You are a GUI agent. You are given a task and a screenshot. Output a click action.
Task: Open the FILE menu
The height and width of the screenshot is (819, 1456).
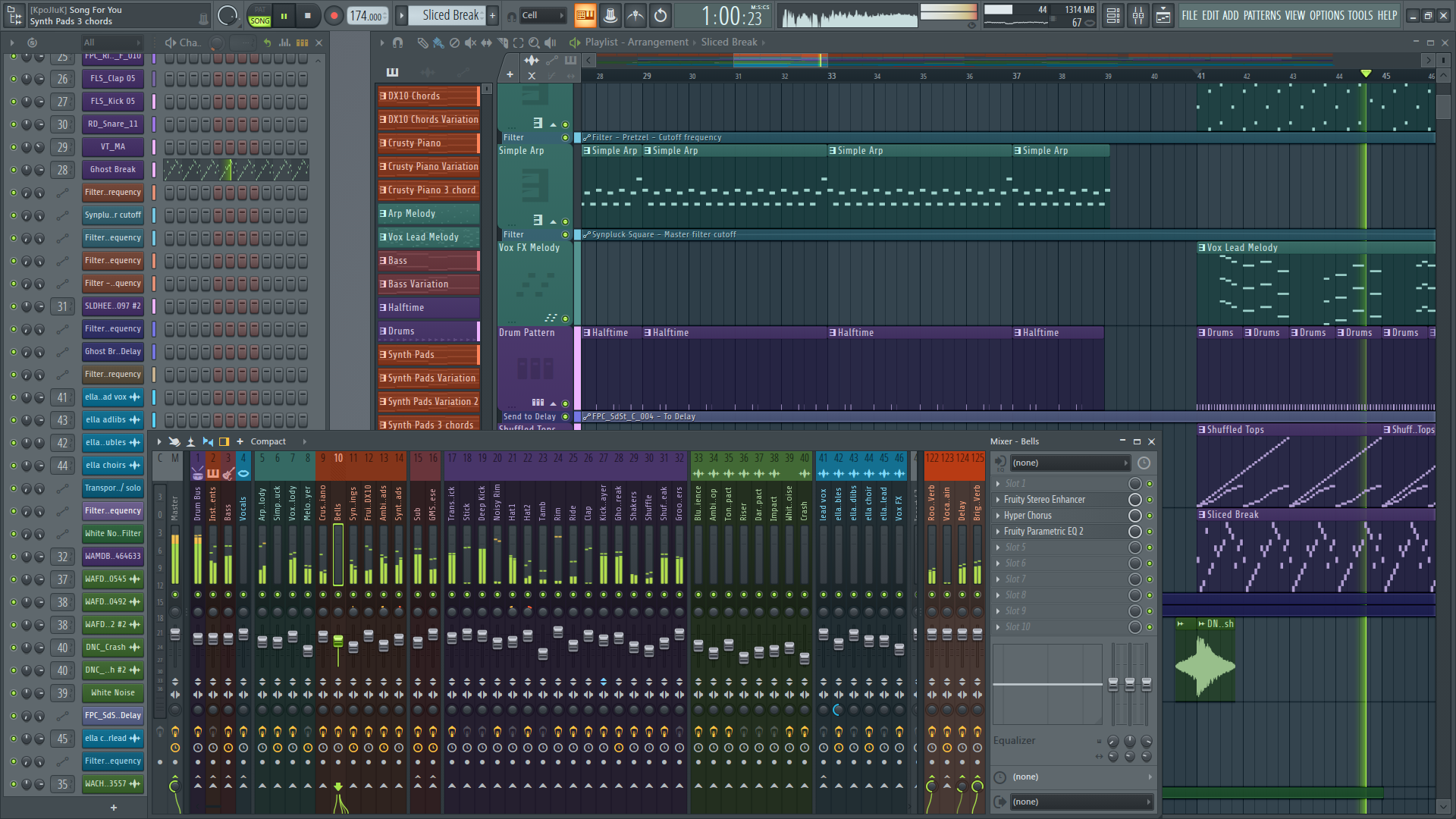1190,15
